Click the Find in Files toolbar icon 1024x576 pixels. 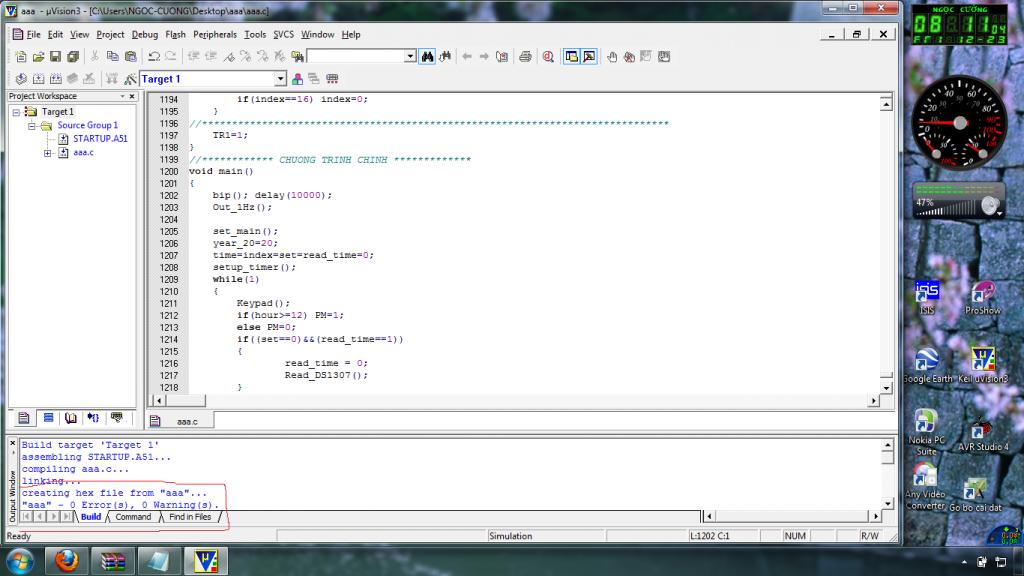point(298,57)
